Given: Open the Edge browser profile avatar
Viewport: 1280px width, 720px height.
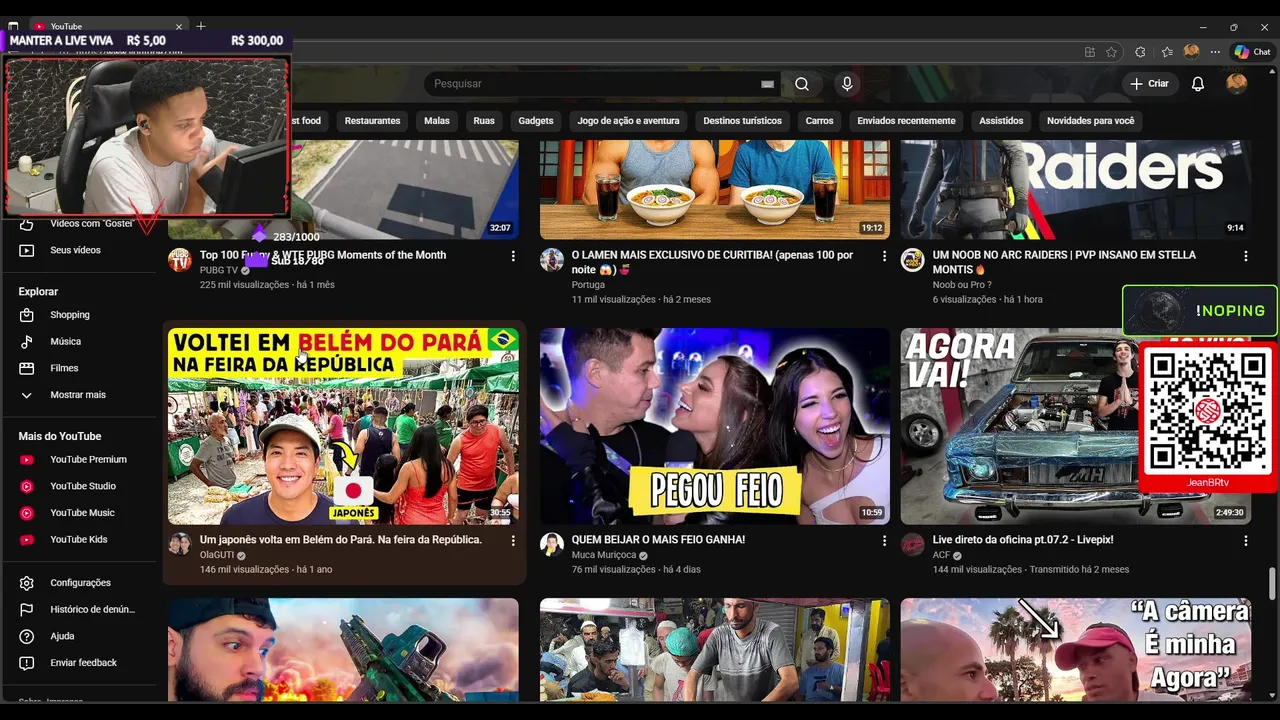Looking at the screenshot, I should coord(1191,52).
